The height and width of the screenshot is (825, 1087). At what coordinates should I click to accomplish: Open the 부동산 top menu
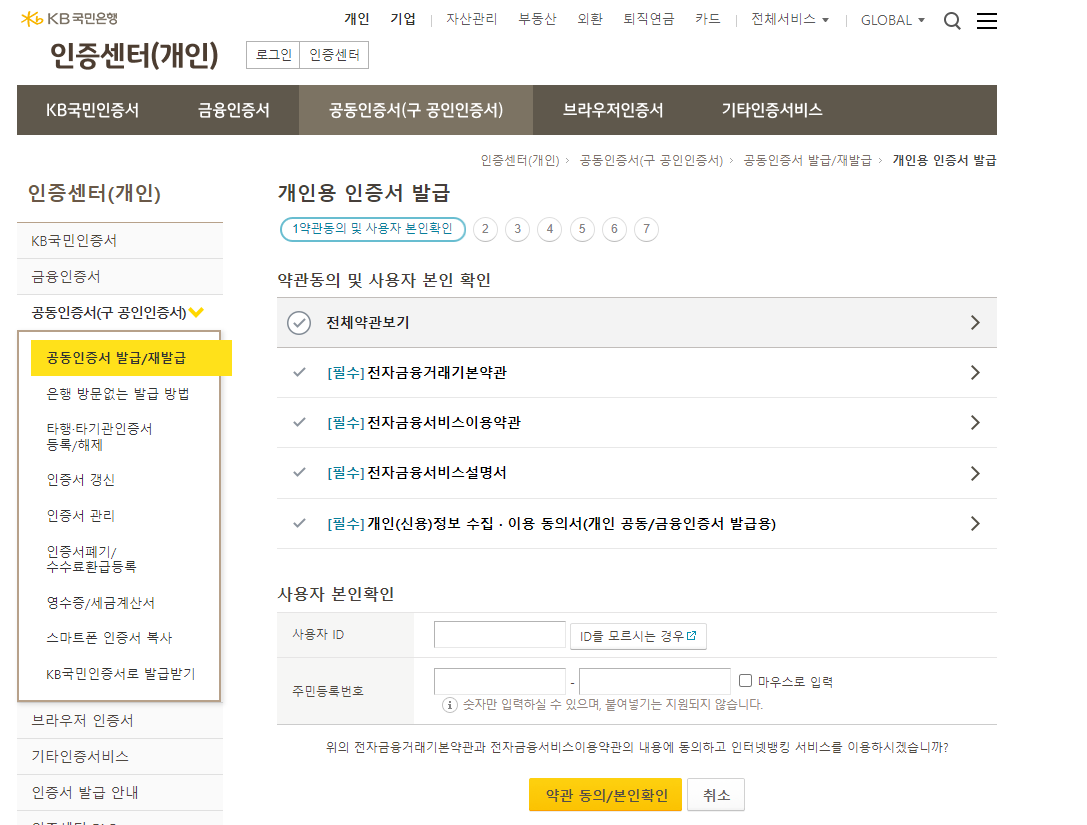click(537, 19)
